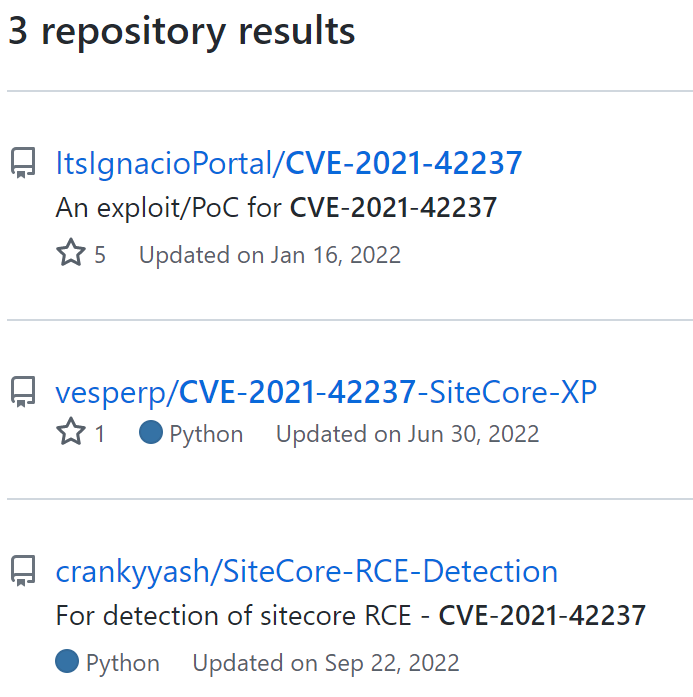Click the 'Updated on Jan 16, 2022' timestamp
This screenshot has width=693, height=697.
tap(270, 255)
